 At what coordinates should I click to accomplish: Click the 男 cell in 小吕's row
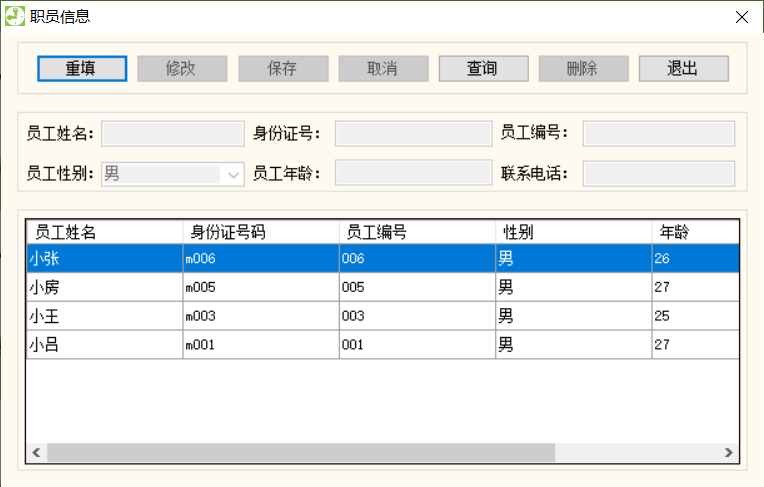tap(573, 345)
